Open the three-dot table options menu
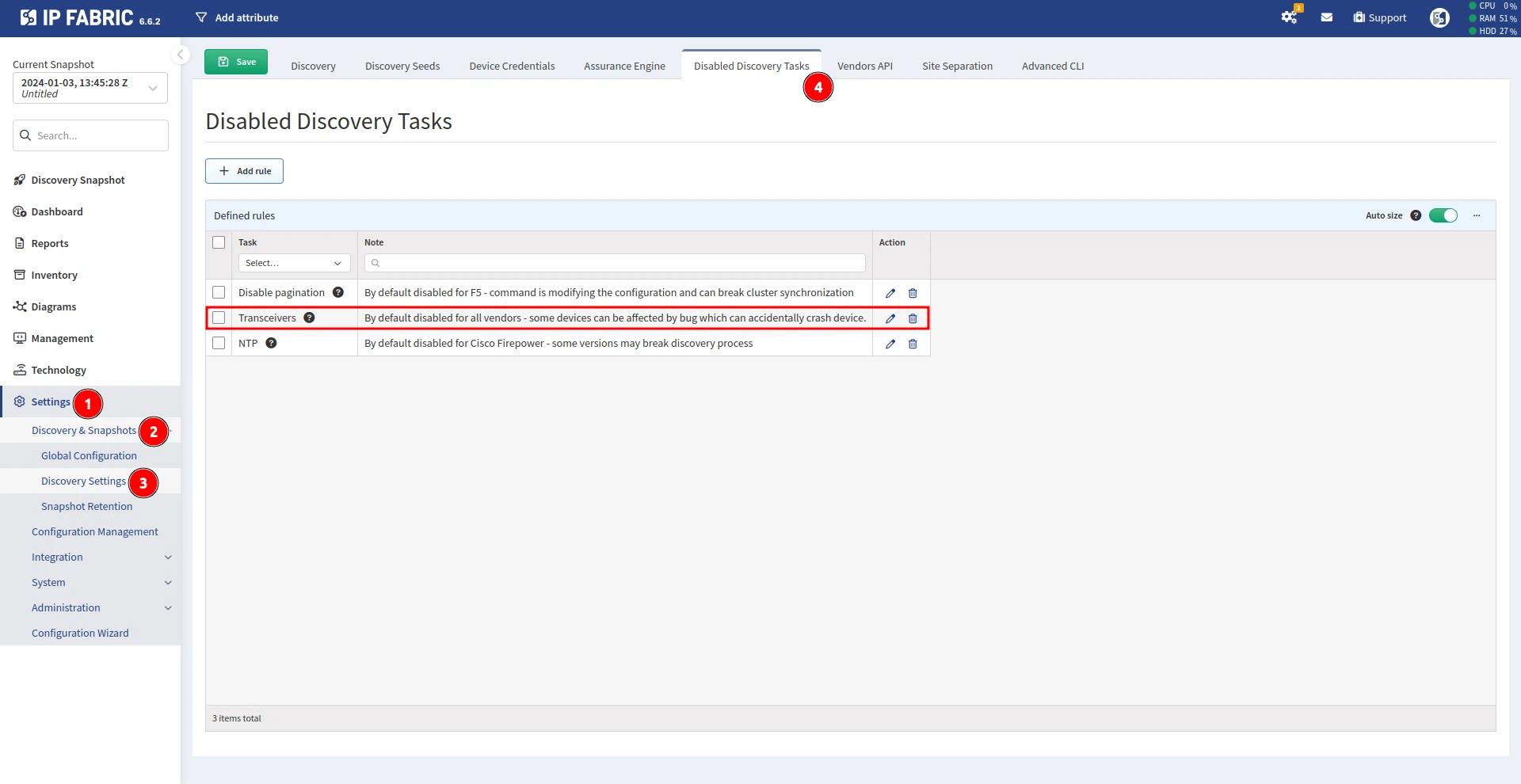This screenshot has width=1521, height=784. tap(1477, 215)
